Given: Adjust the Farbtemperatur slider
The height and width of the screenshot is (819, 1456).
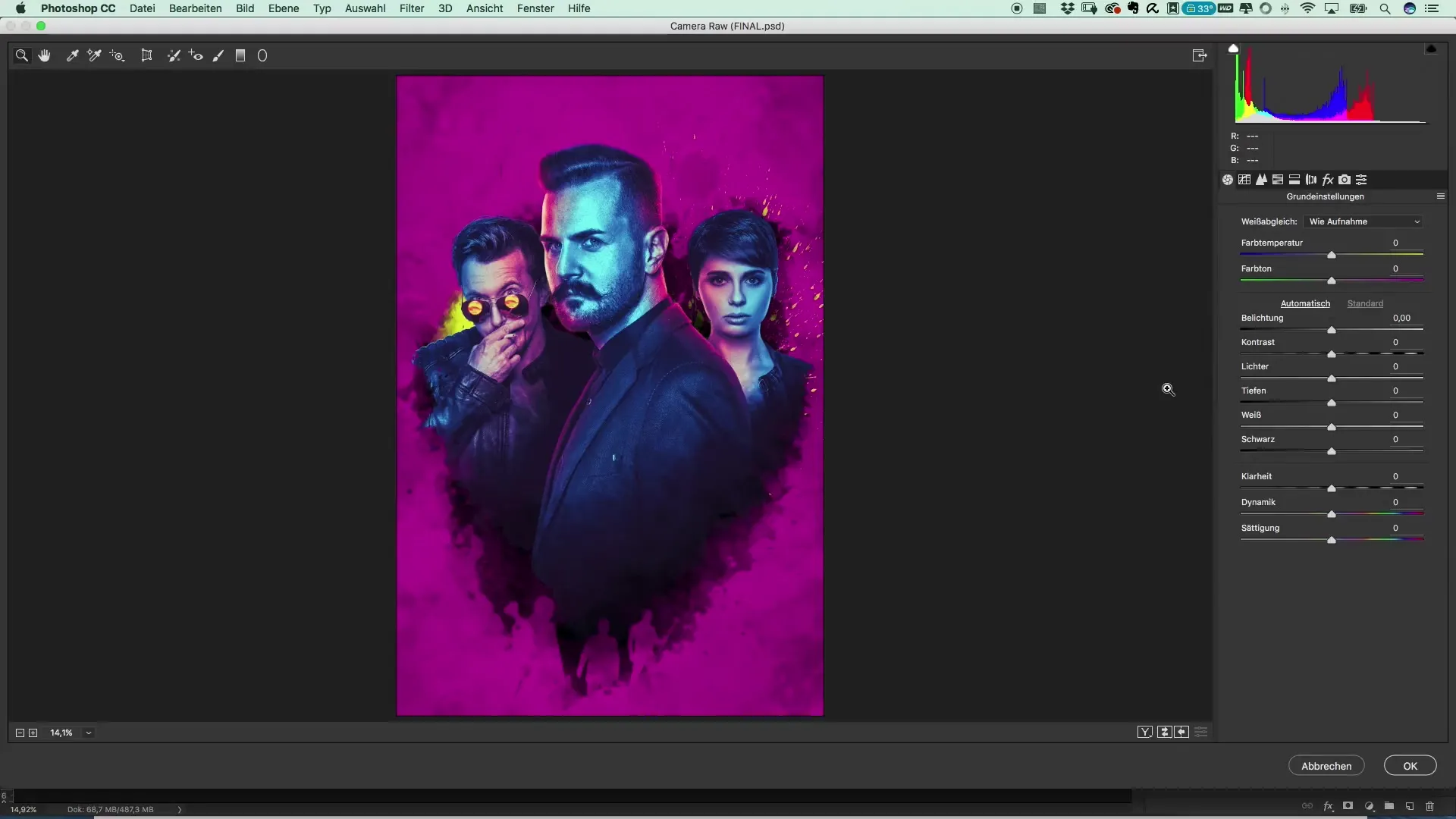Looking at the screenshot, I should [x=1332, y=255].
